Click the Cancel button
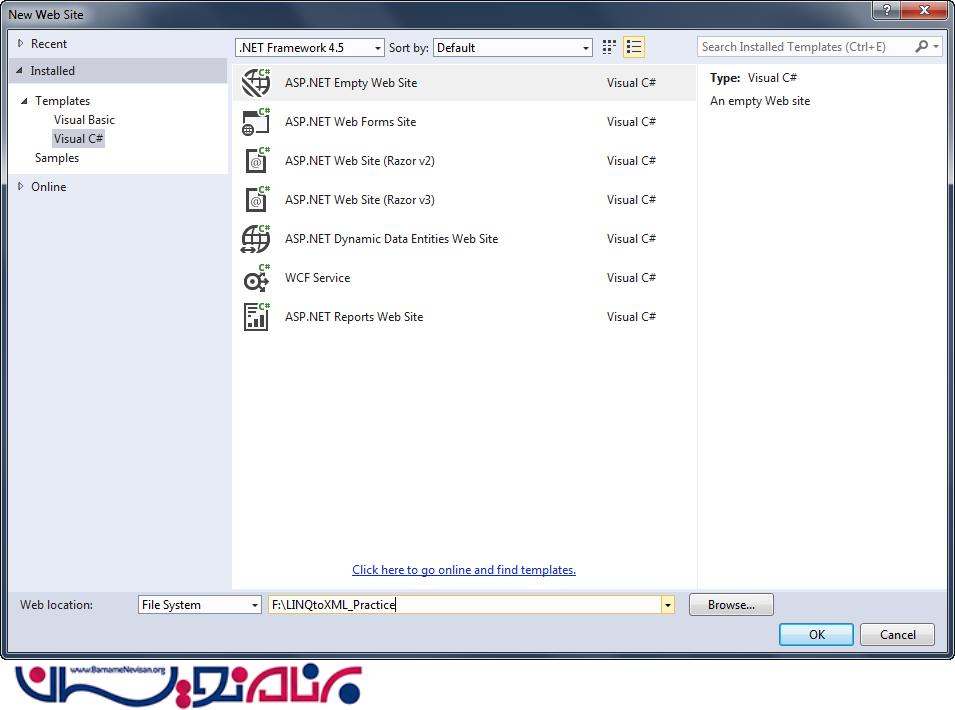Screen dimensions: 955x710 pyautogui.click(x=897, y=634)
